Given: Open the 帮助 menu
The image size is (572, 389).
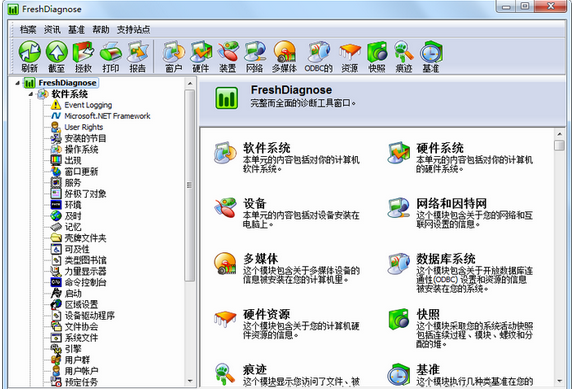Looking at the screenshot, I should point(101,30).
